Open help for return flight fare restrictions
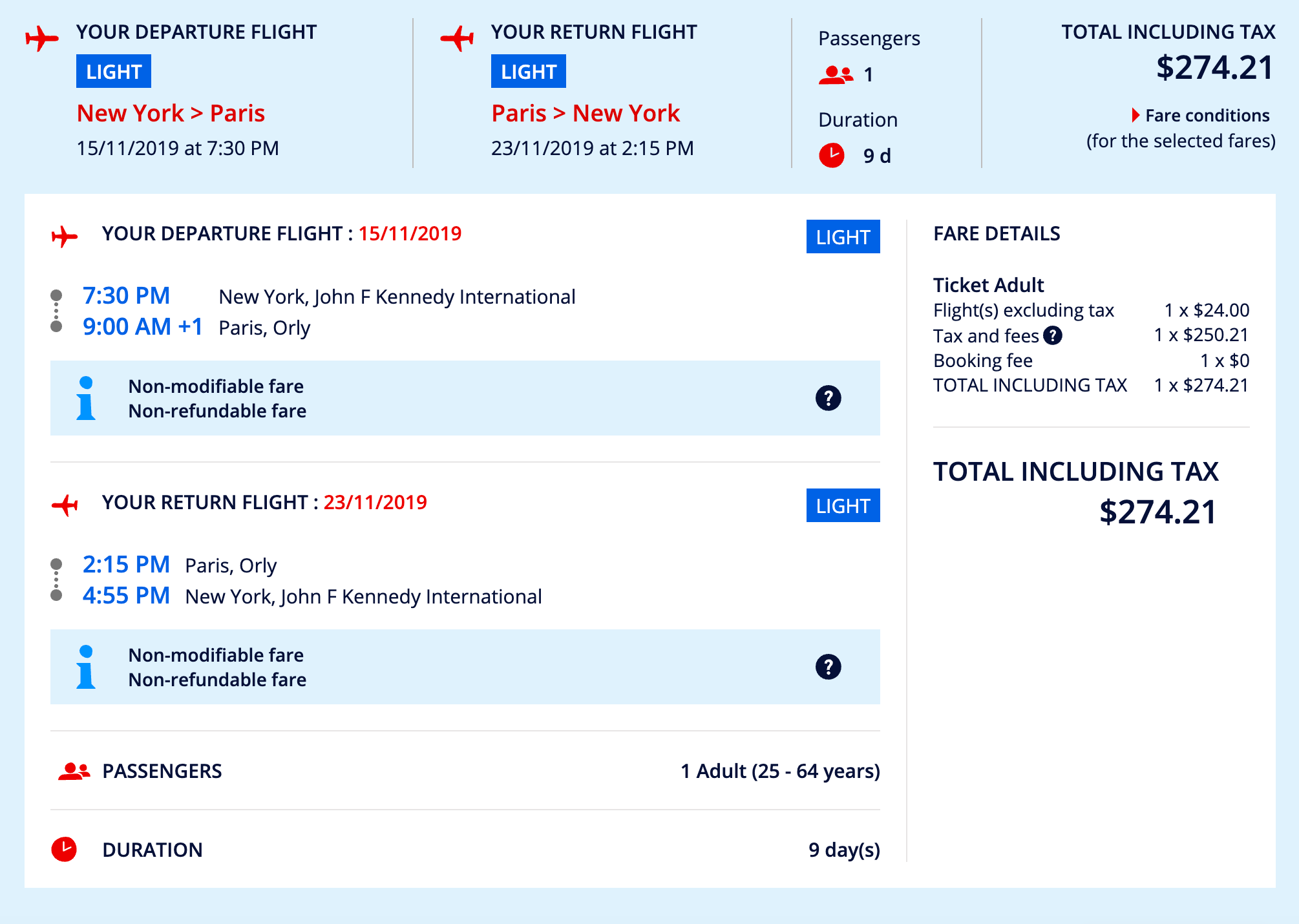1299x924 pixels. (x=828, y=667)
